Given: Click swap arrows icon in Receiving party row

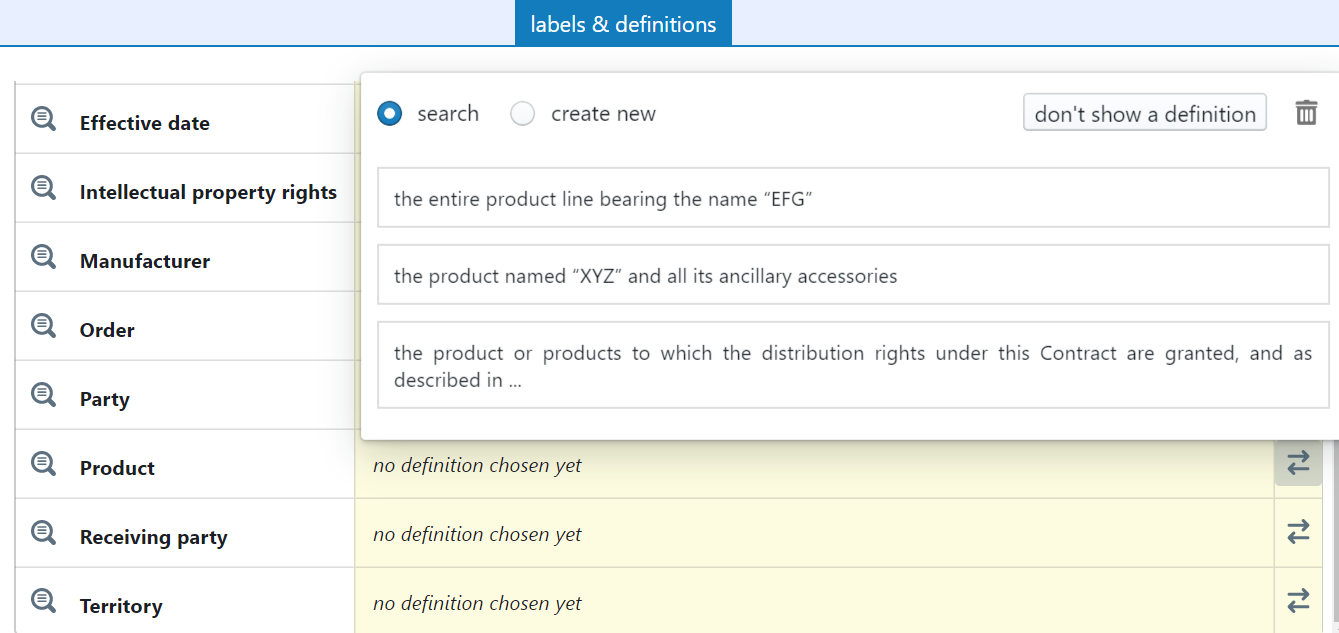Looking at the screenshot, I should 1298,532.
